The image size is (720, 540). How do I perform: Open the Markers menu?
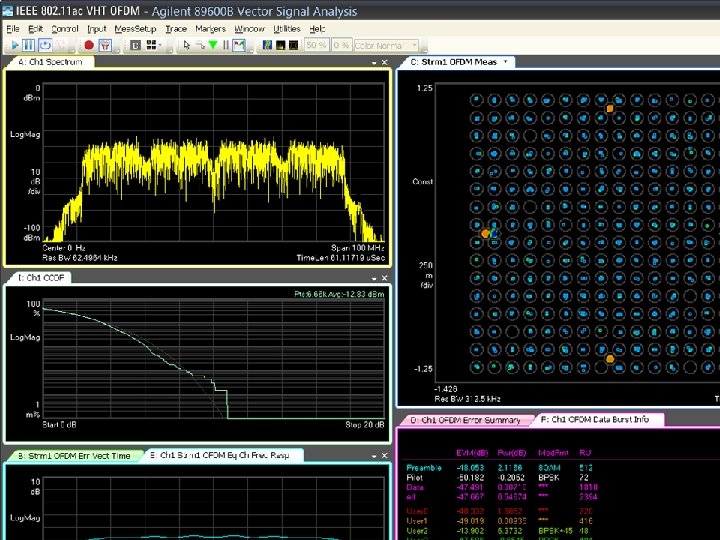[210, 29]
